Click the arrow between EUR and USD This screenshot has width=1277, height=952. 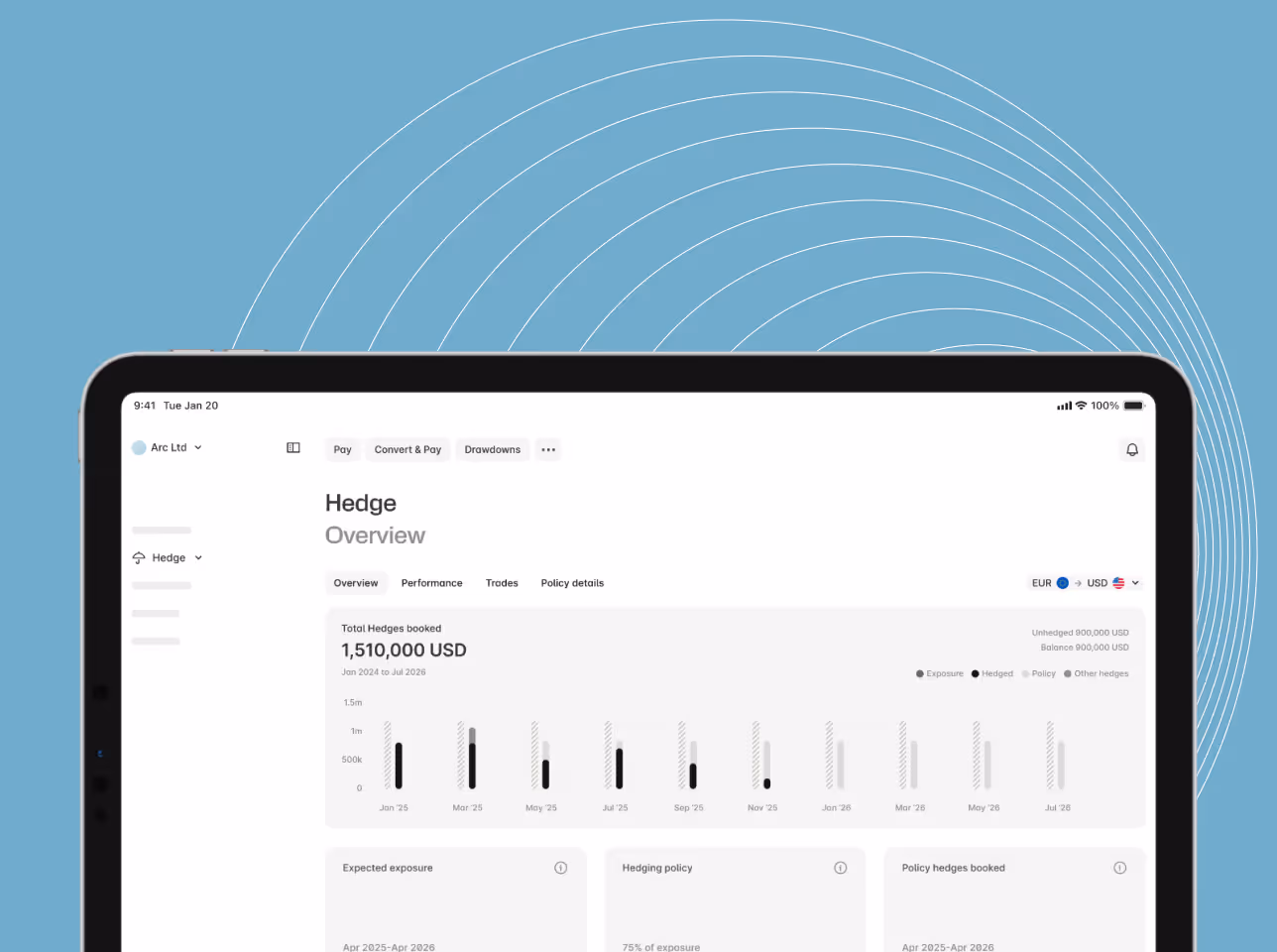point(1078,583)
